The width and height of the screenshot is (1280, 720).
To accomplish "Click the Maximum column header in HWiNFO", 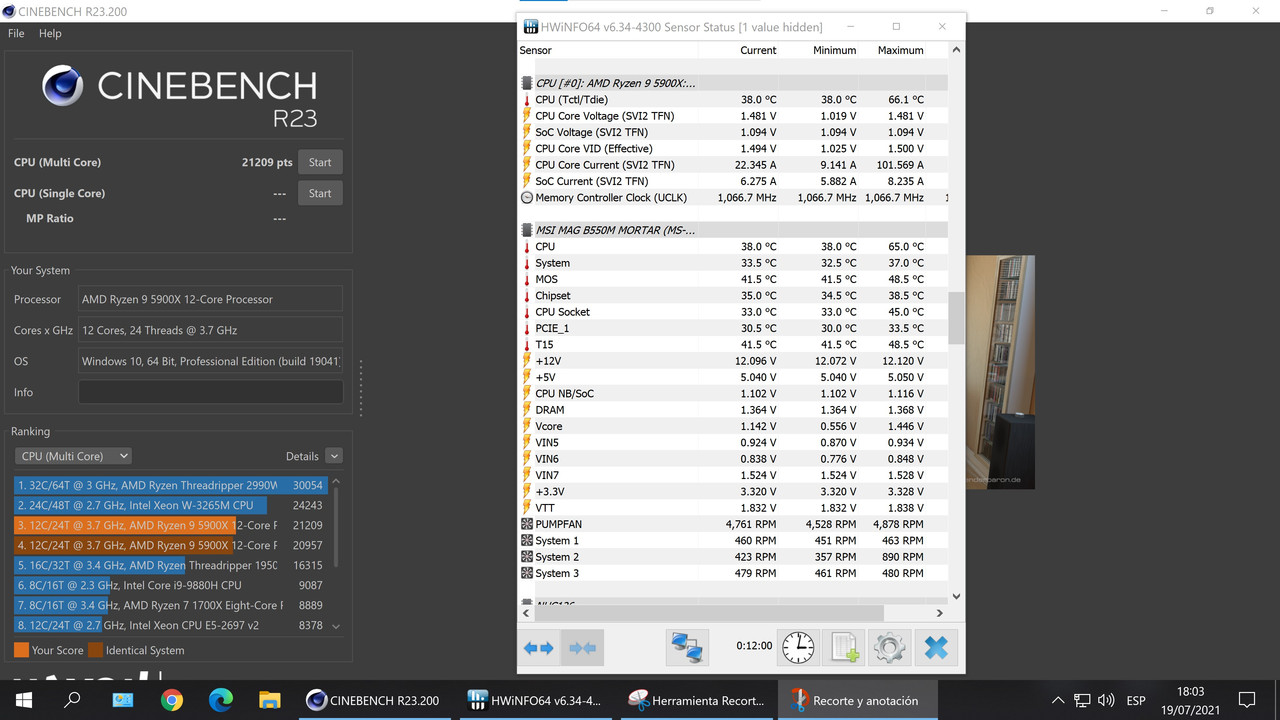I will 900,50.
